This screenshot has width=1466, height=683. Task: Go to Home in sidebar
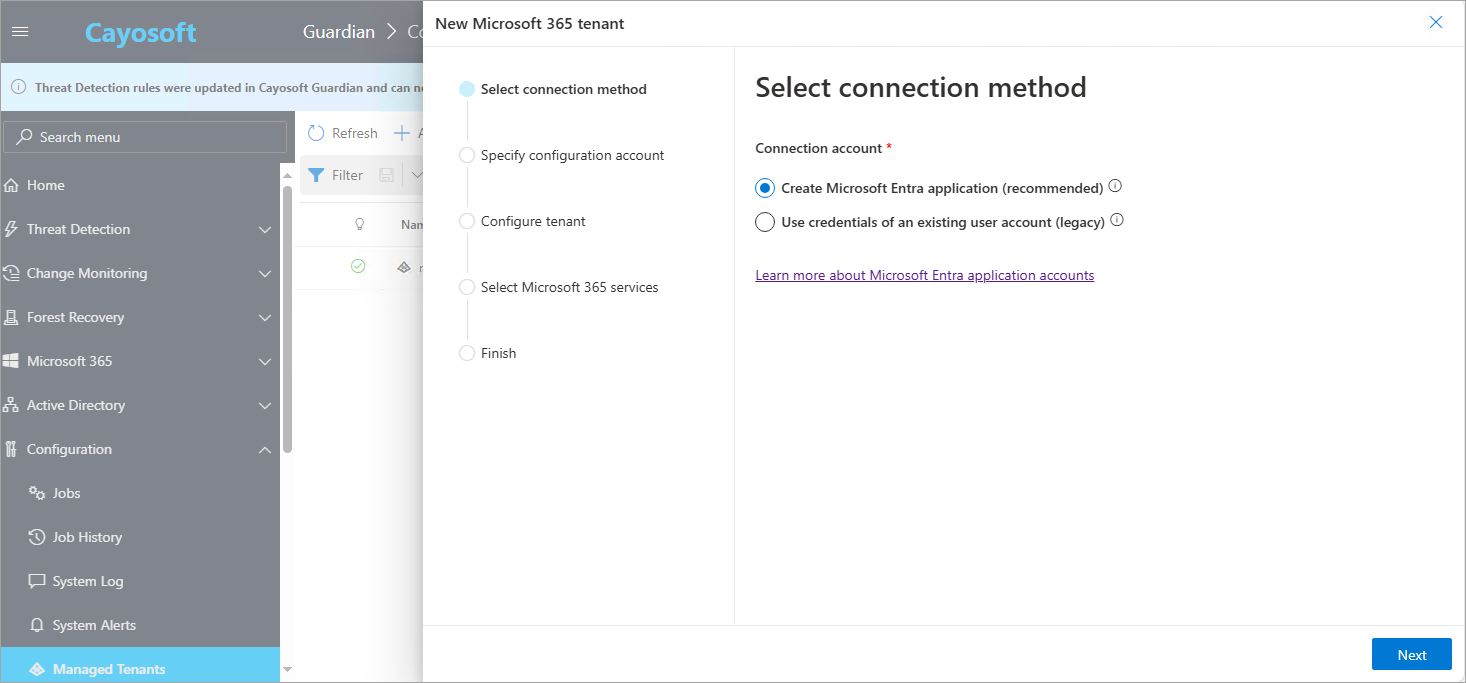(140, 185)
